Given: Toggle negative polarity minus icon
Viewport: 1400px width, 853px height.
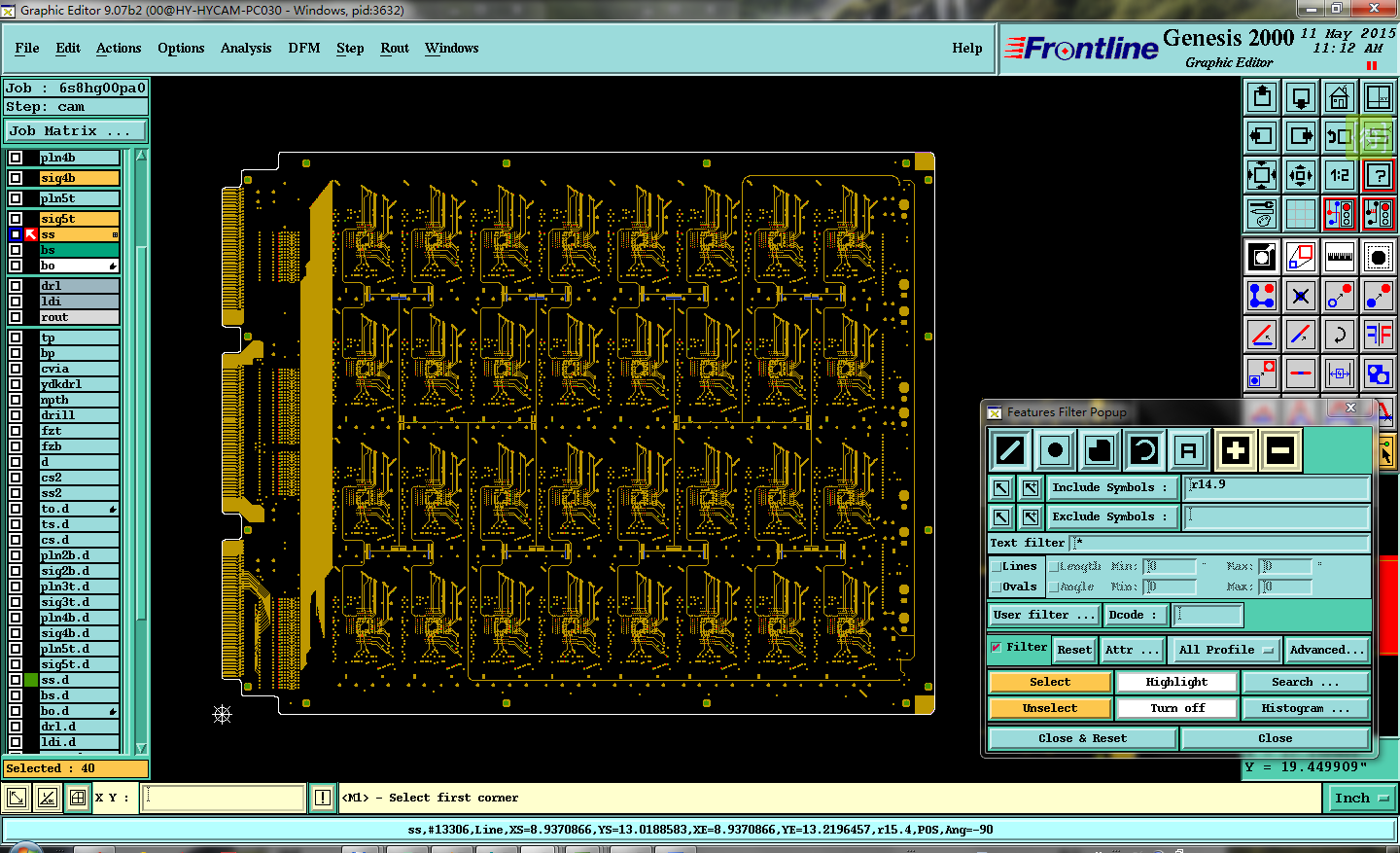Looking at the screenshot, I should pyautogui.click(x=1280, y=450).
